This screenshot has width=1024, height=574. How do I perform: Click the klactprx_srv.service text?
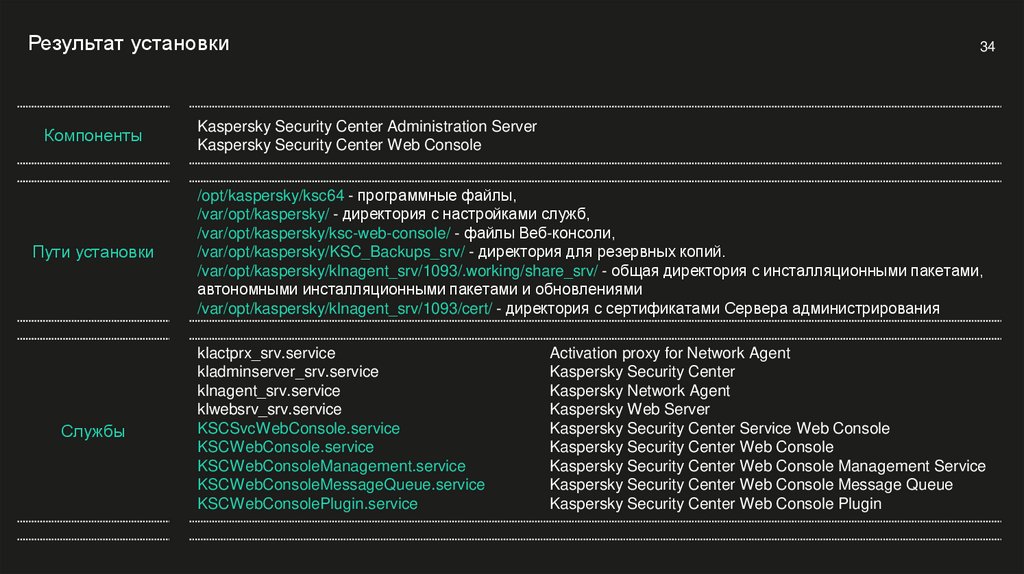(266, 353)
